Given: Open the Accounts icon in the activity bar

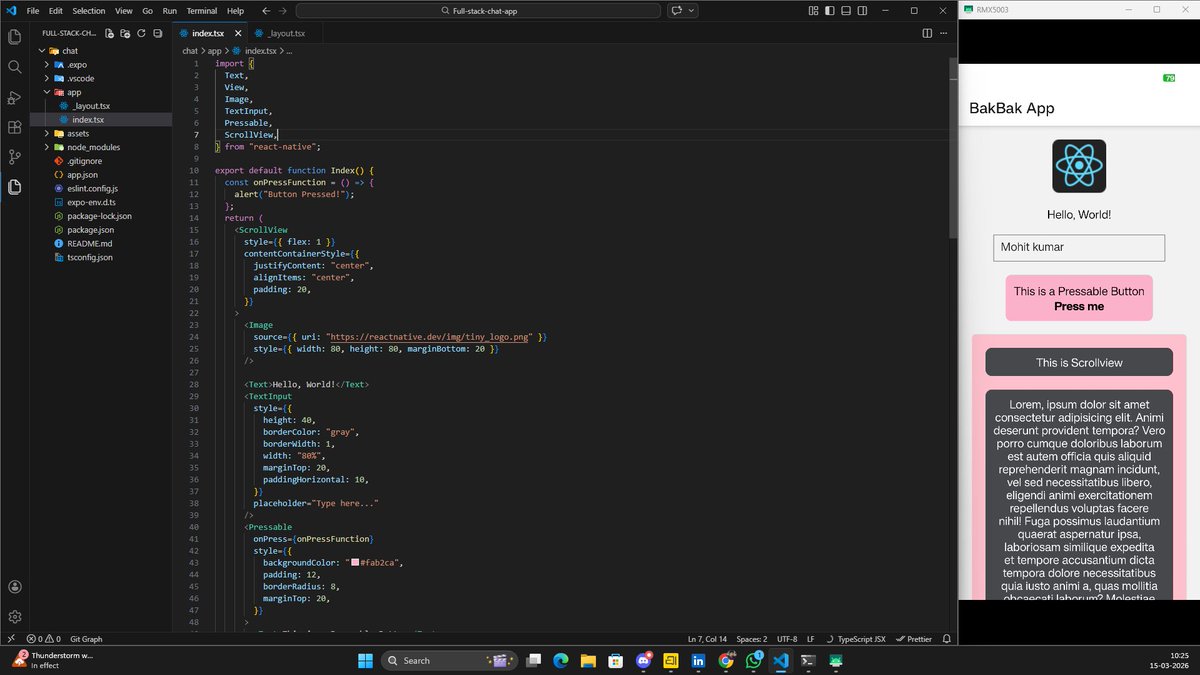Looking at the screenshot, I should (15, 587).
